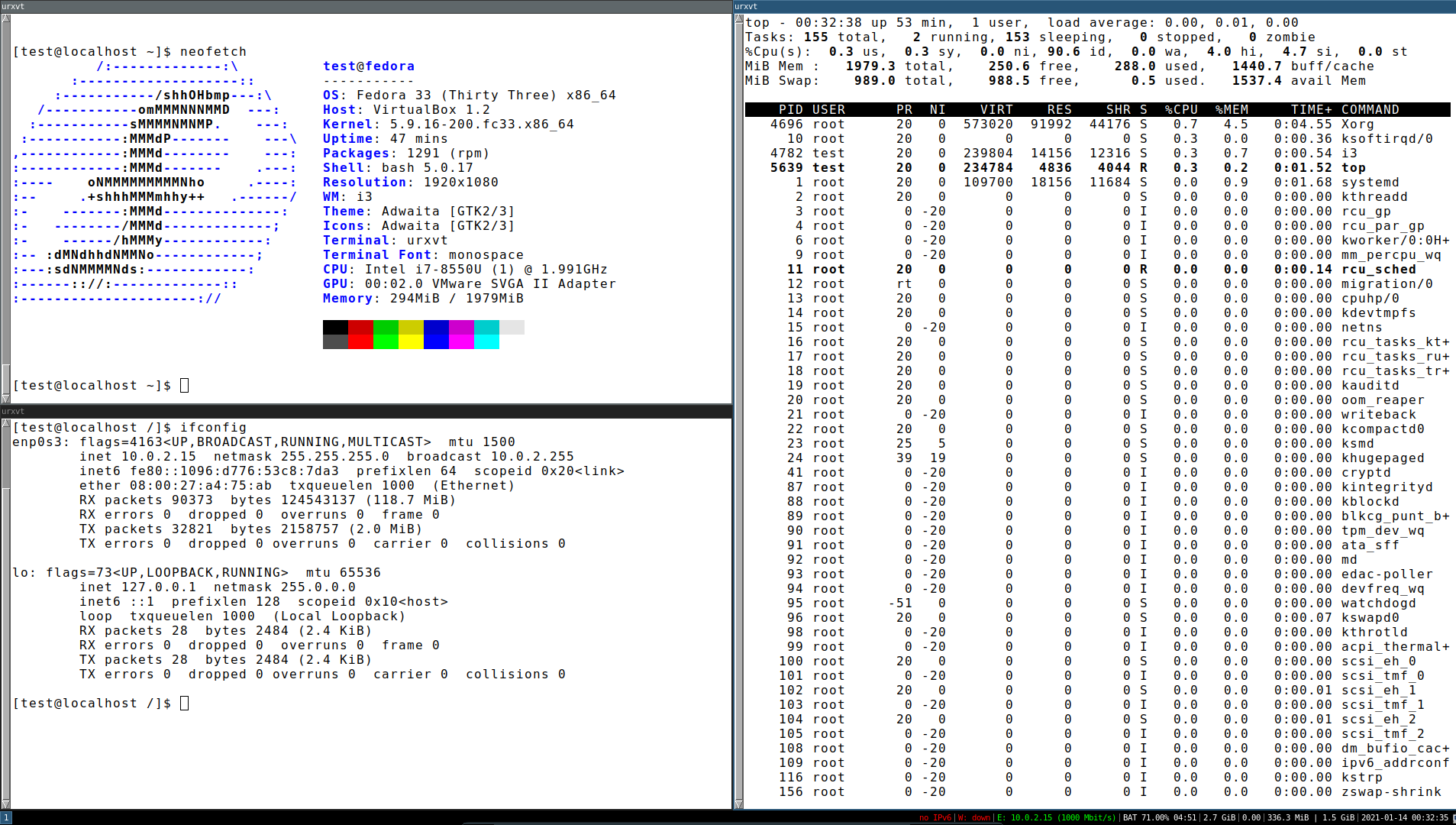Viewport: 1456px width, 825px height.
Task: Click the 336.3 MiB status bar entry
Action: coord(1288,817)
